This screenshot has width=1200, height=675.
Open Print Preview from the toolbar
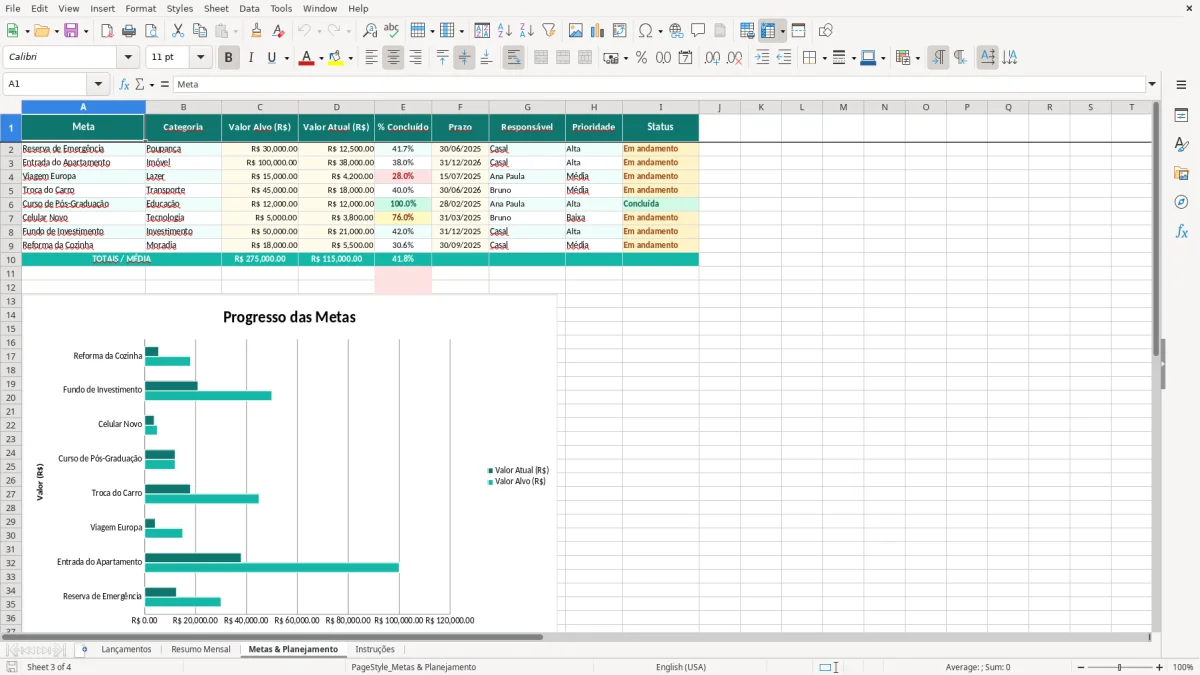tap(149, 31)
